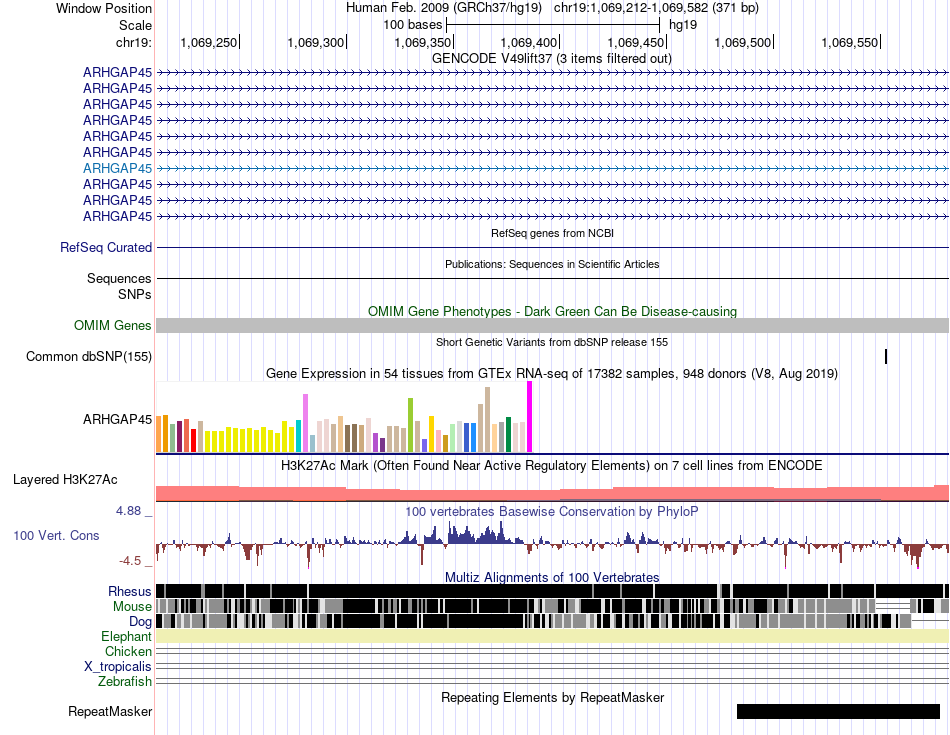Click the 100 Vert. Cons label
This screenshot has height=735, width=950.
(56, 535)
